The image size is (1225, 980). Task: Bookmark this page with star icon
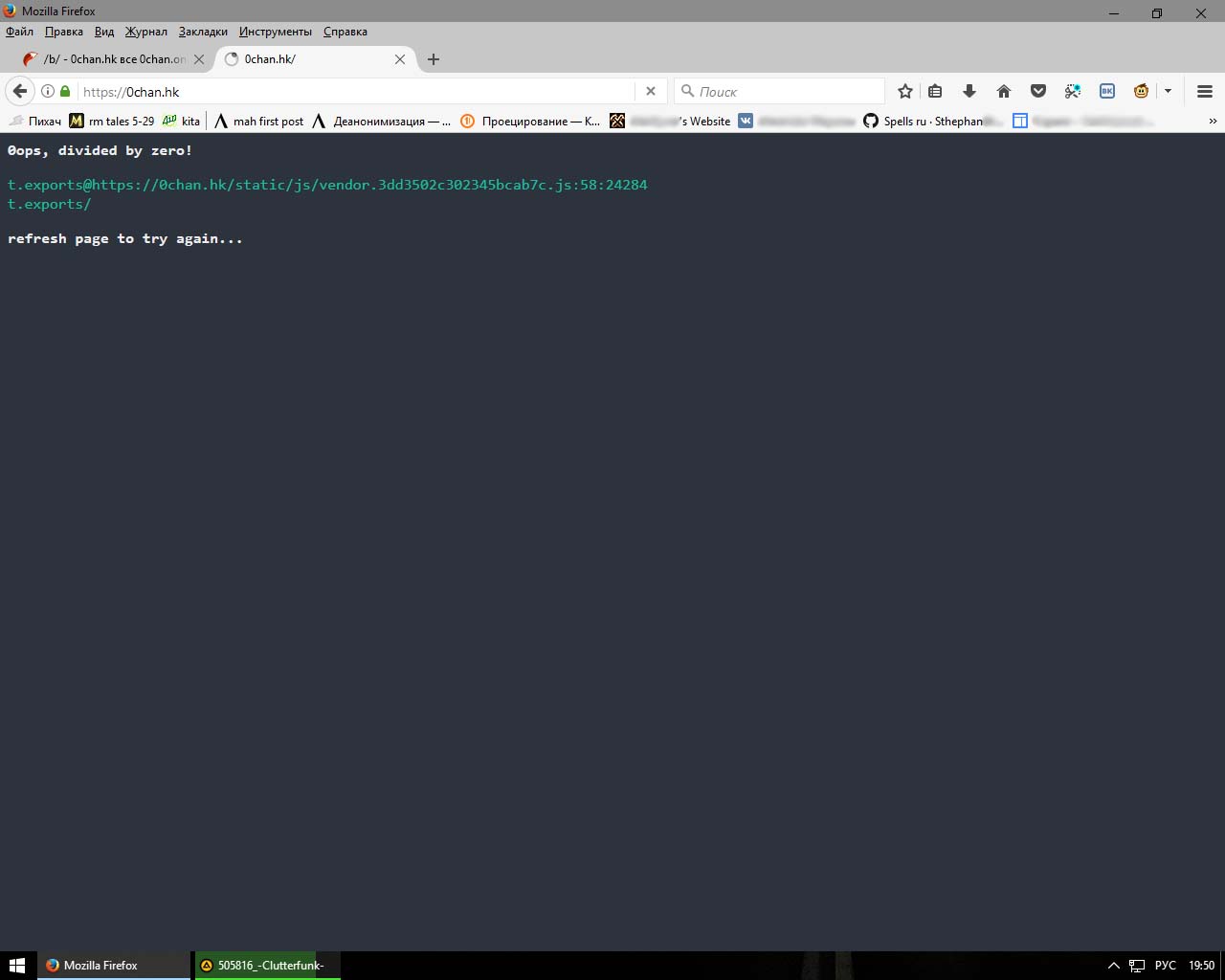click(905, 92)
